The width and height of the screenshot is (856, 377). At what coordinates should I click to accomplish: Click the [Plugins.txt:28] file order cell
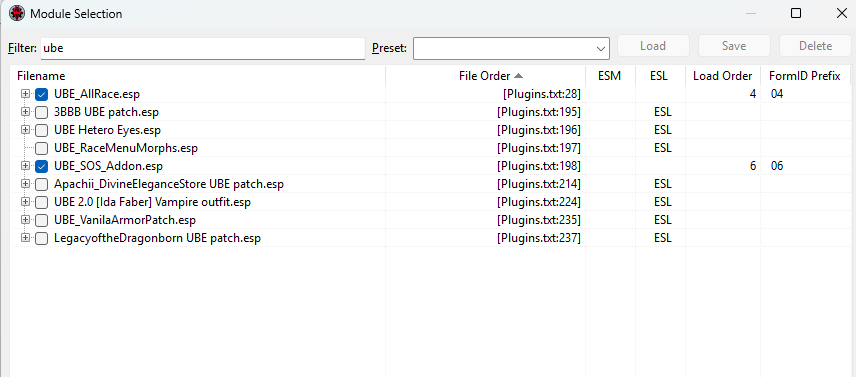pyautogui.click(x=542, y=94)
